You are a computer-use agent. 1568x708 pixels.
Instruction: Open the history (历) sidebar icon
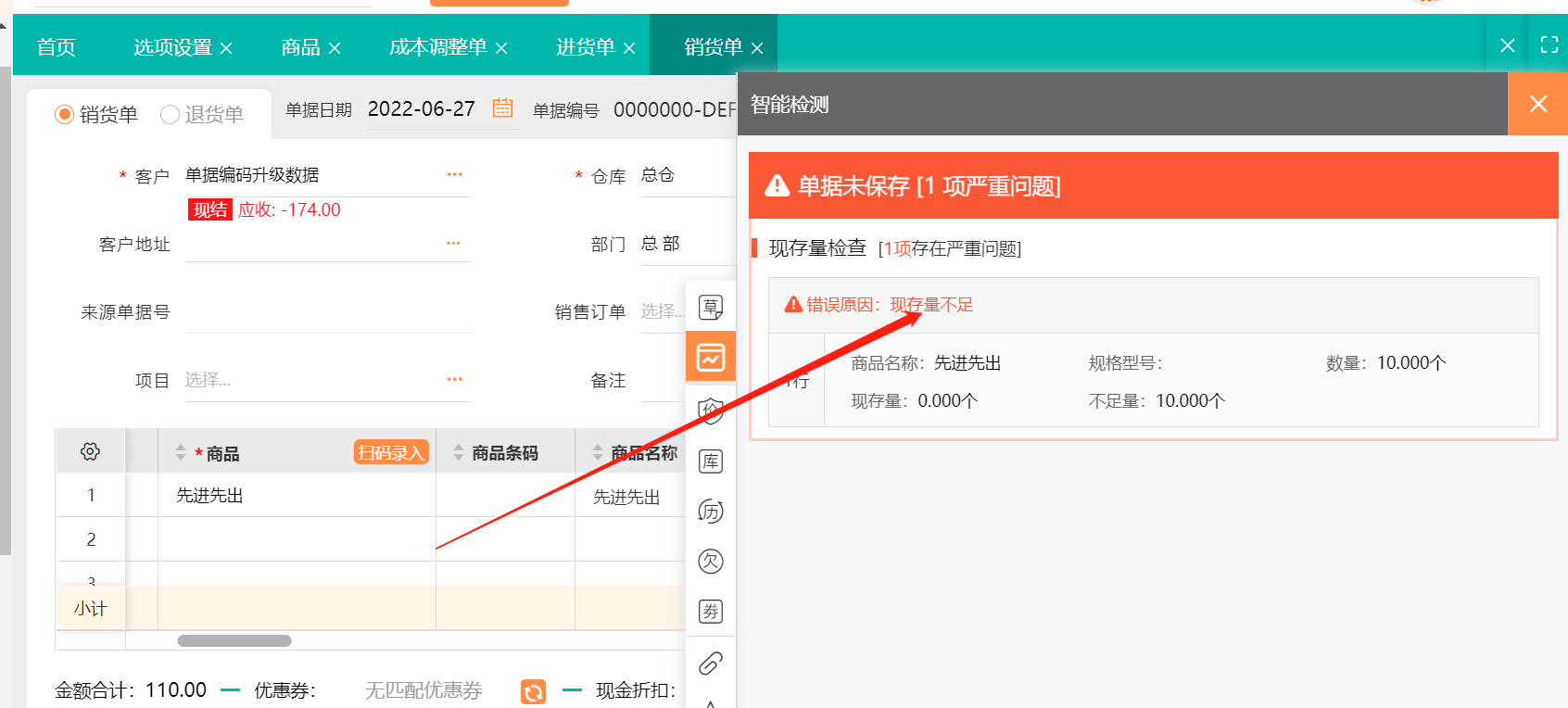point(710,512)
